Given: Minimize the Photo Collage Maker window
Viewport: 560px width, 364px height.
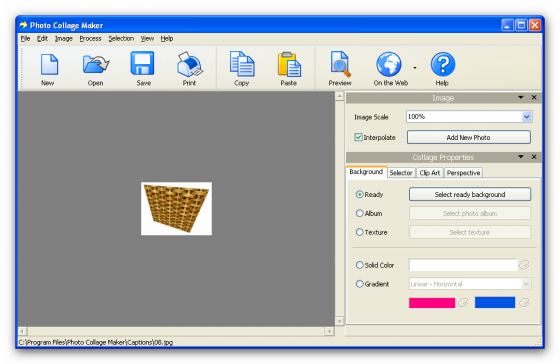Looking at the screenshot, I should click(x=508, y=25).
